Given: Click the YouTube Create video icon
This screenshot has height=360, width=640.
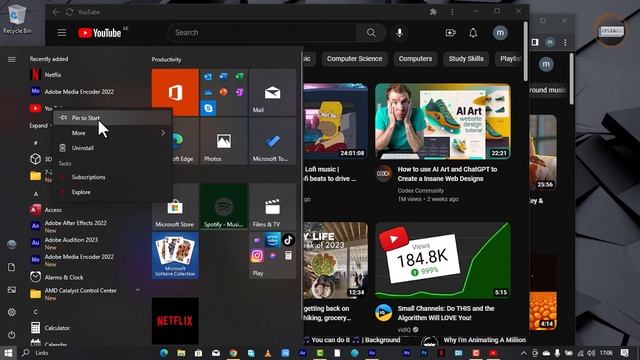Looking at the screenshot, I should [450, 33].
